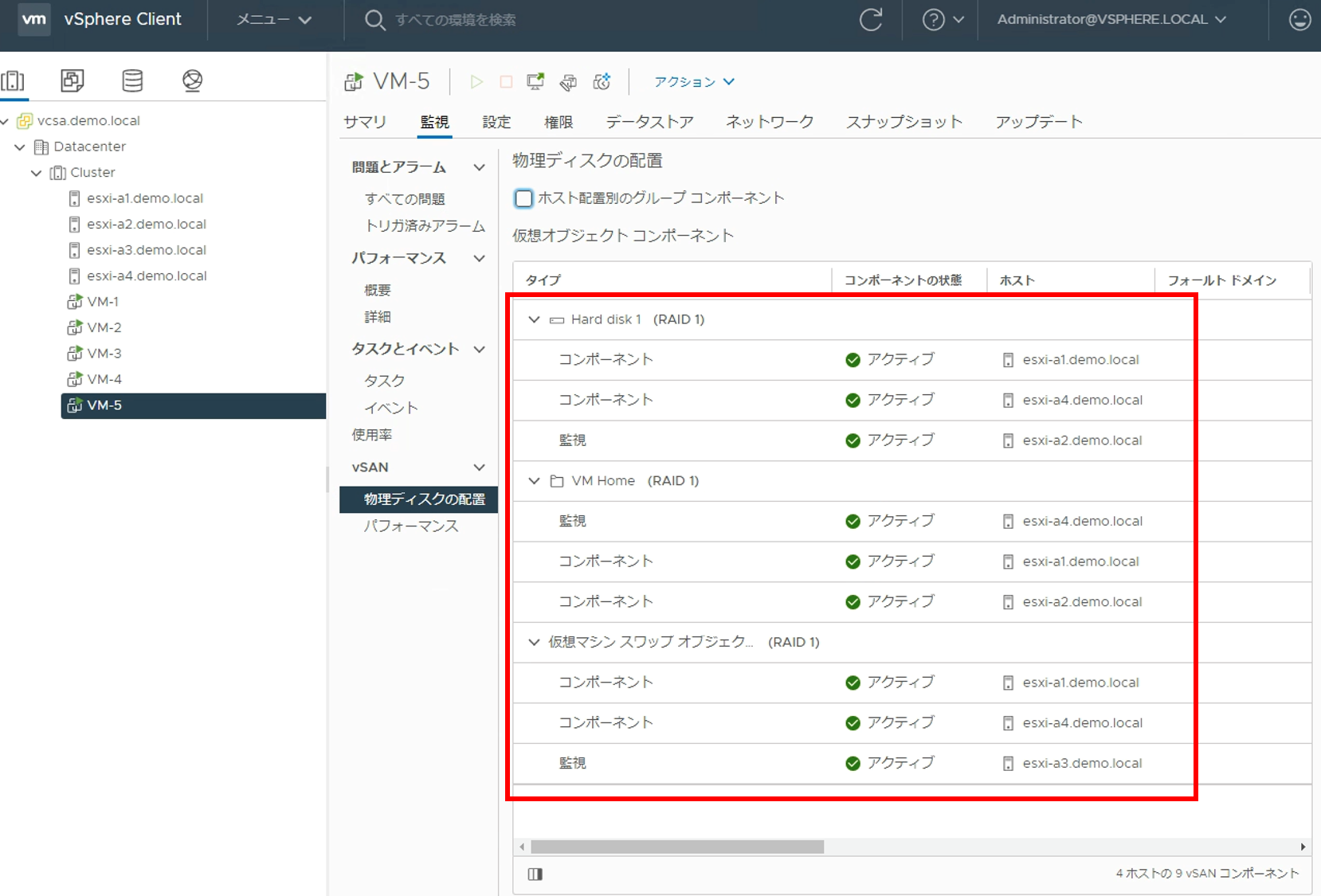
Task: Open the Networking inventory view icon
Action: click(192, 80)
